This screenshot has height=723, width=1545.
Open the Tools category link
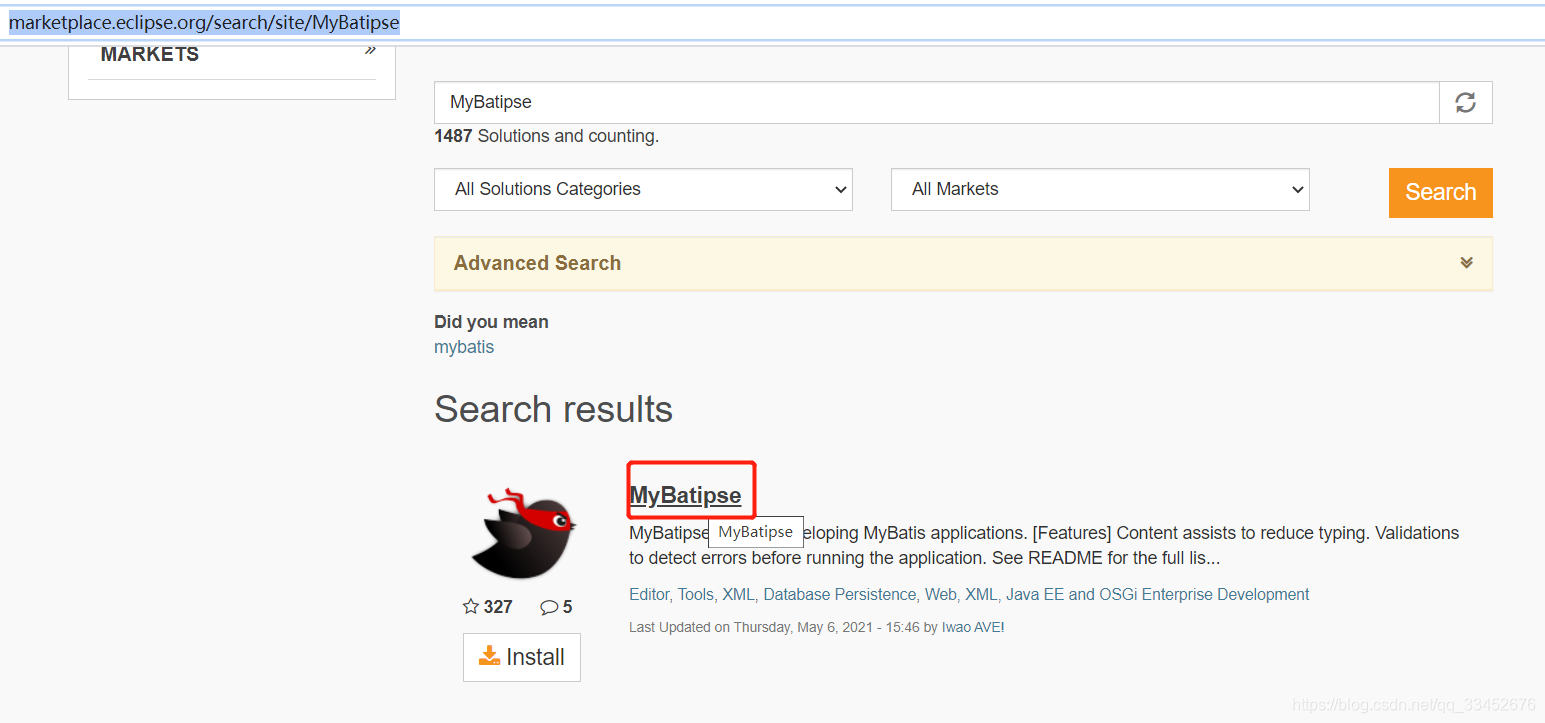pyautogui.click(x=696, y=594)
